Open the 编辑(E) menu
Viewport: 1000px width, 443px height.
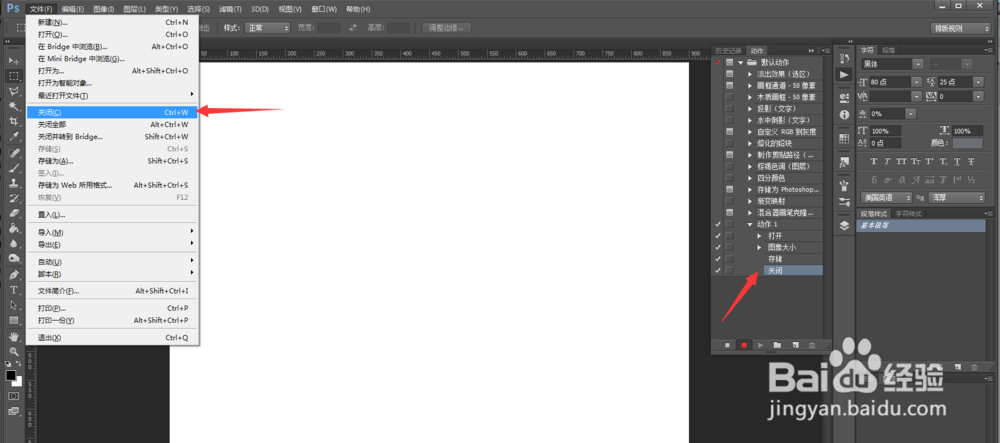(71, 9)
